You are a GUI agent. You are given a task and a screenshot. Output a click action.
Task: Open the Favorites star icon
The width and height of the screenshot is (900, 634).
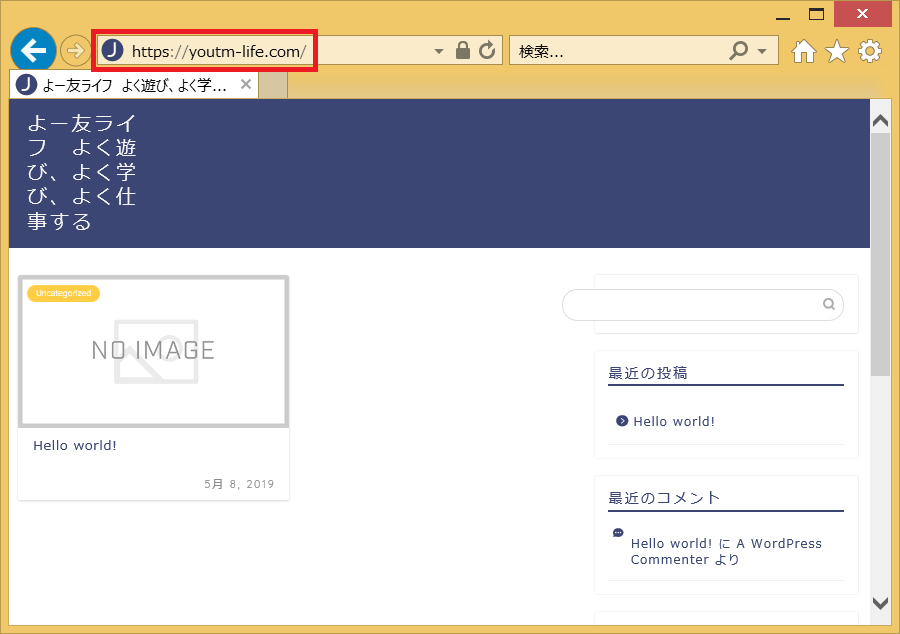(837, 51)
